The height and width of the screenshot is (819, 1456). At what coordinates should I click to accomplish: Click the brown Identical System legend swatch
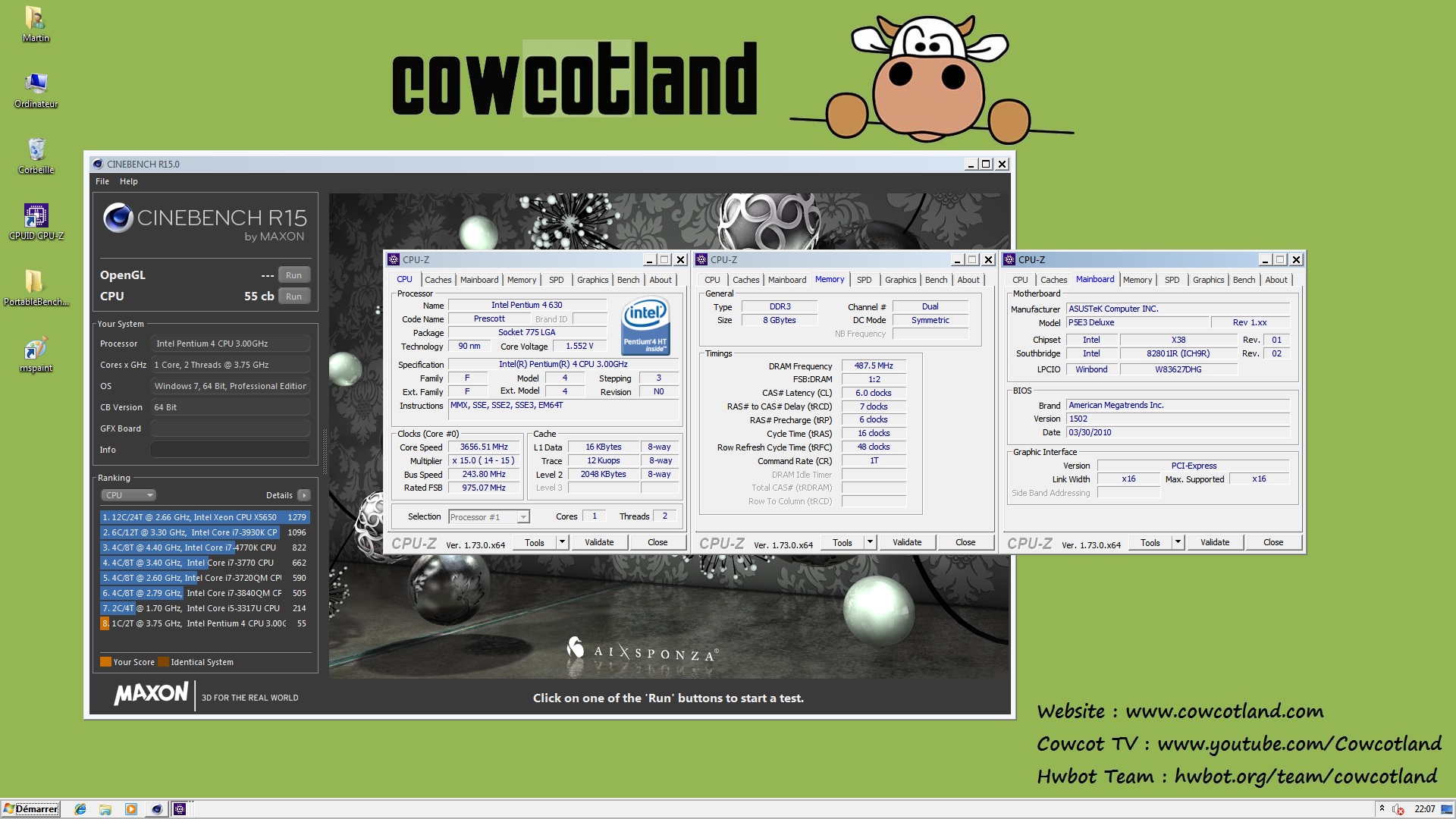(163, 662)
